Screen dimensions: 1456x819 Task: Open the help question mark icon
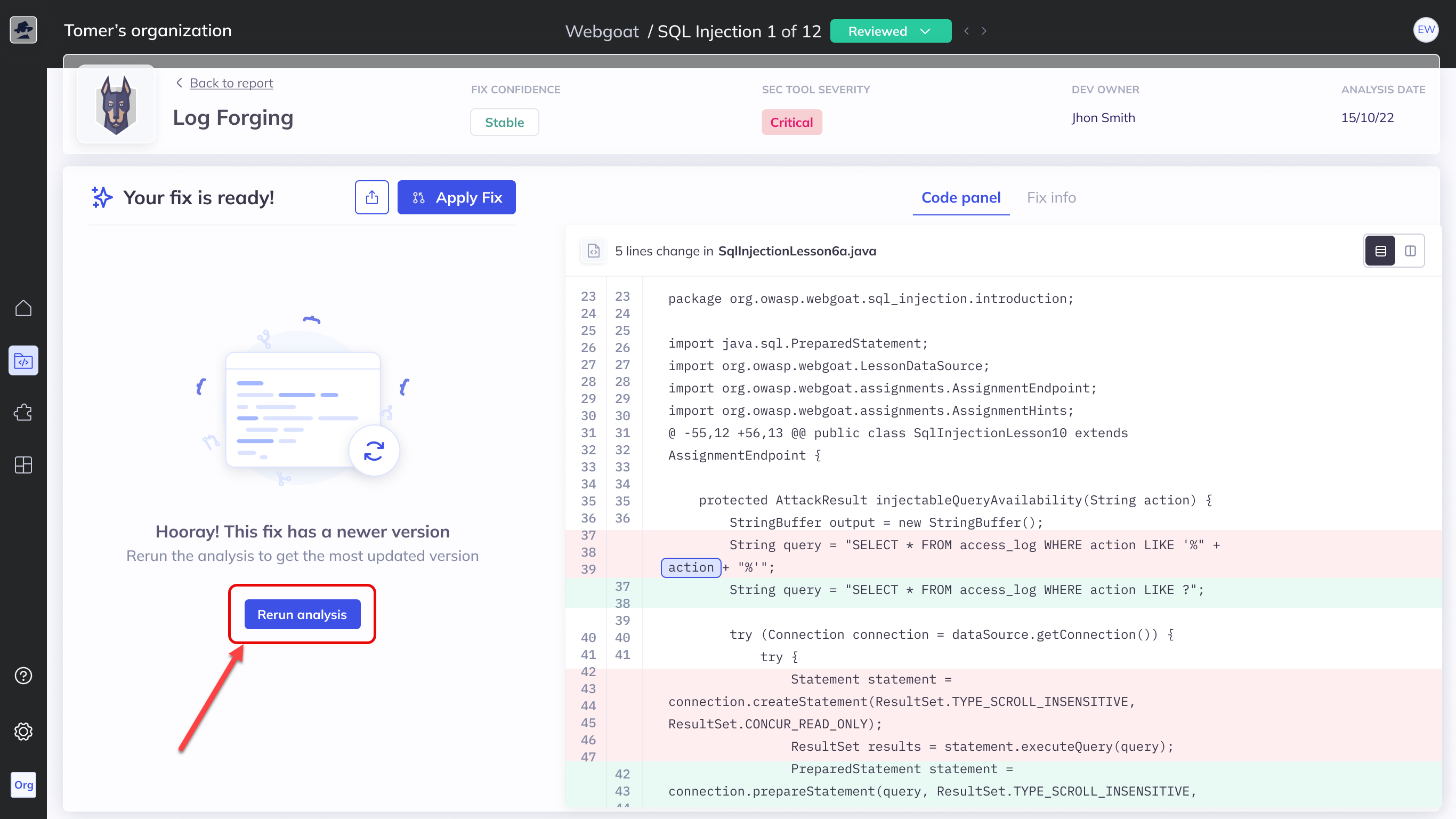coord(23,676)
